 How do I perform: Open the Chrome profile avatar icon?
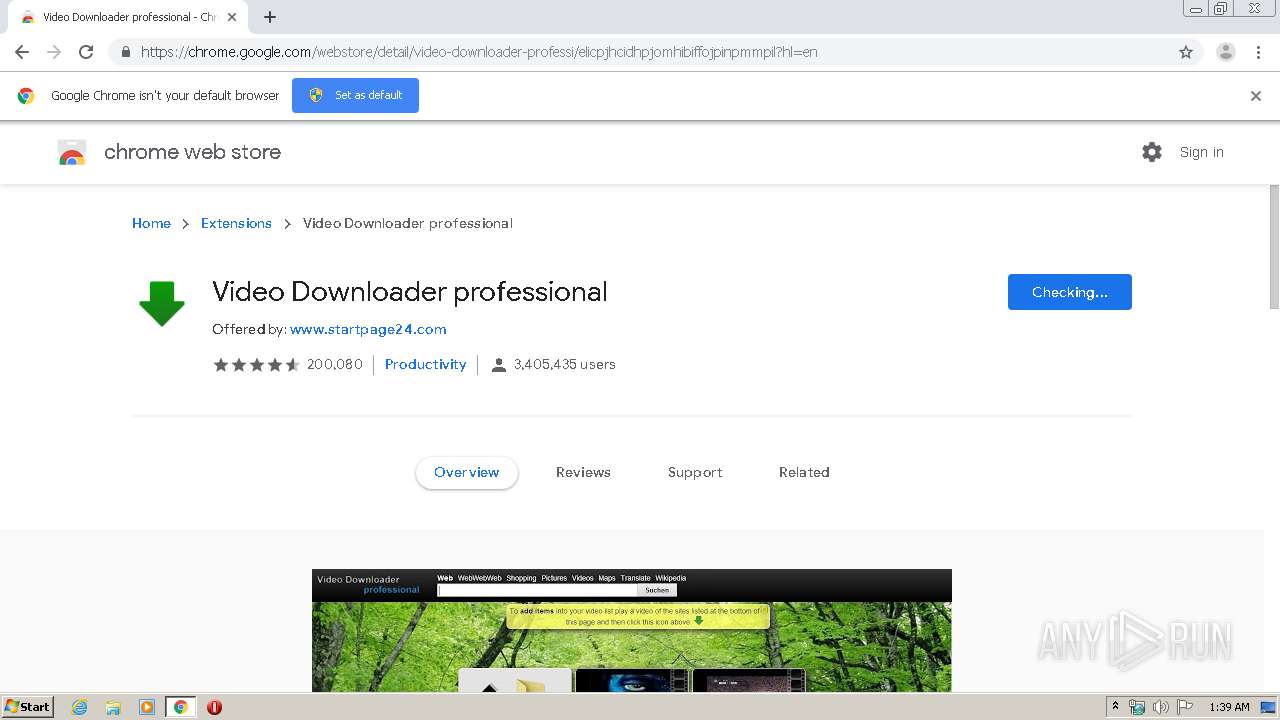1226,52
